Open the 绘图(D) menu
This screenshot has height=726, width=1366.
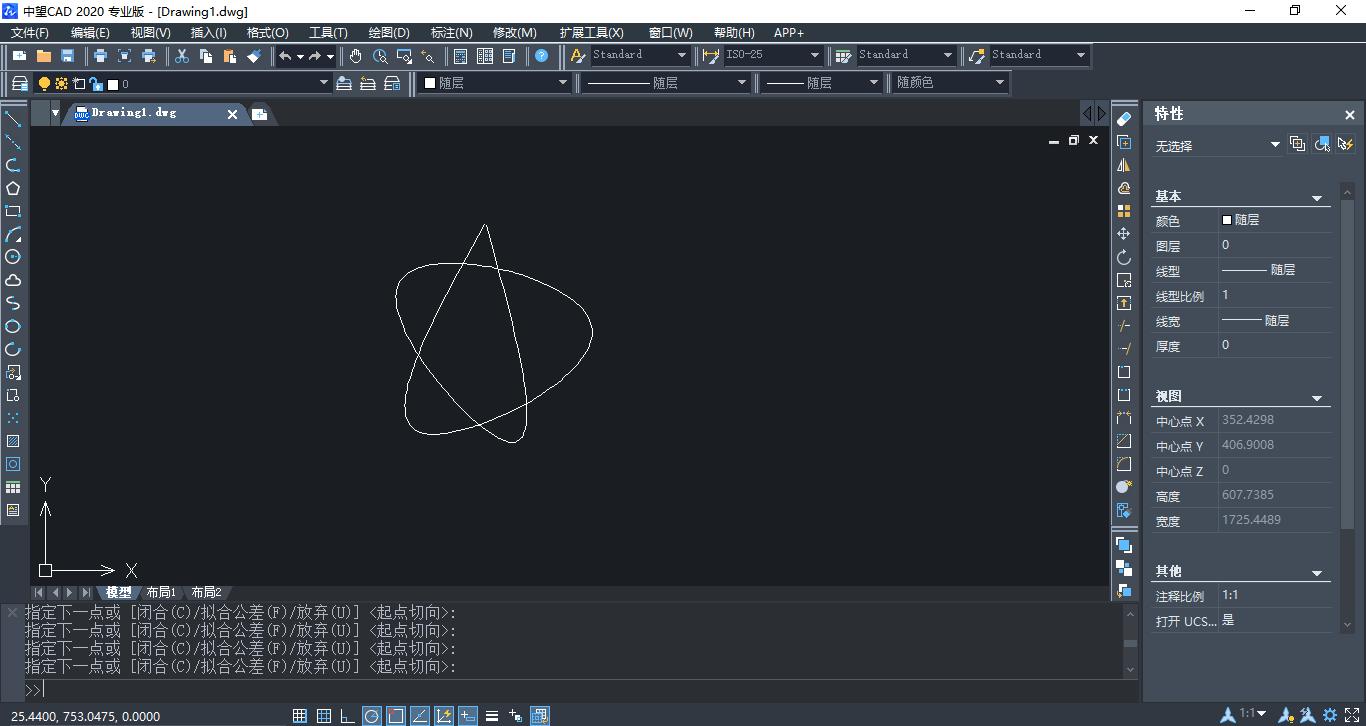point(389,33)
